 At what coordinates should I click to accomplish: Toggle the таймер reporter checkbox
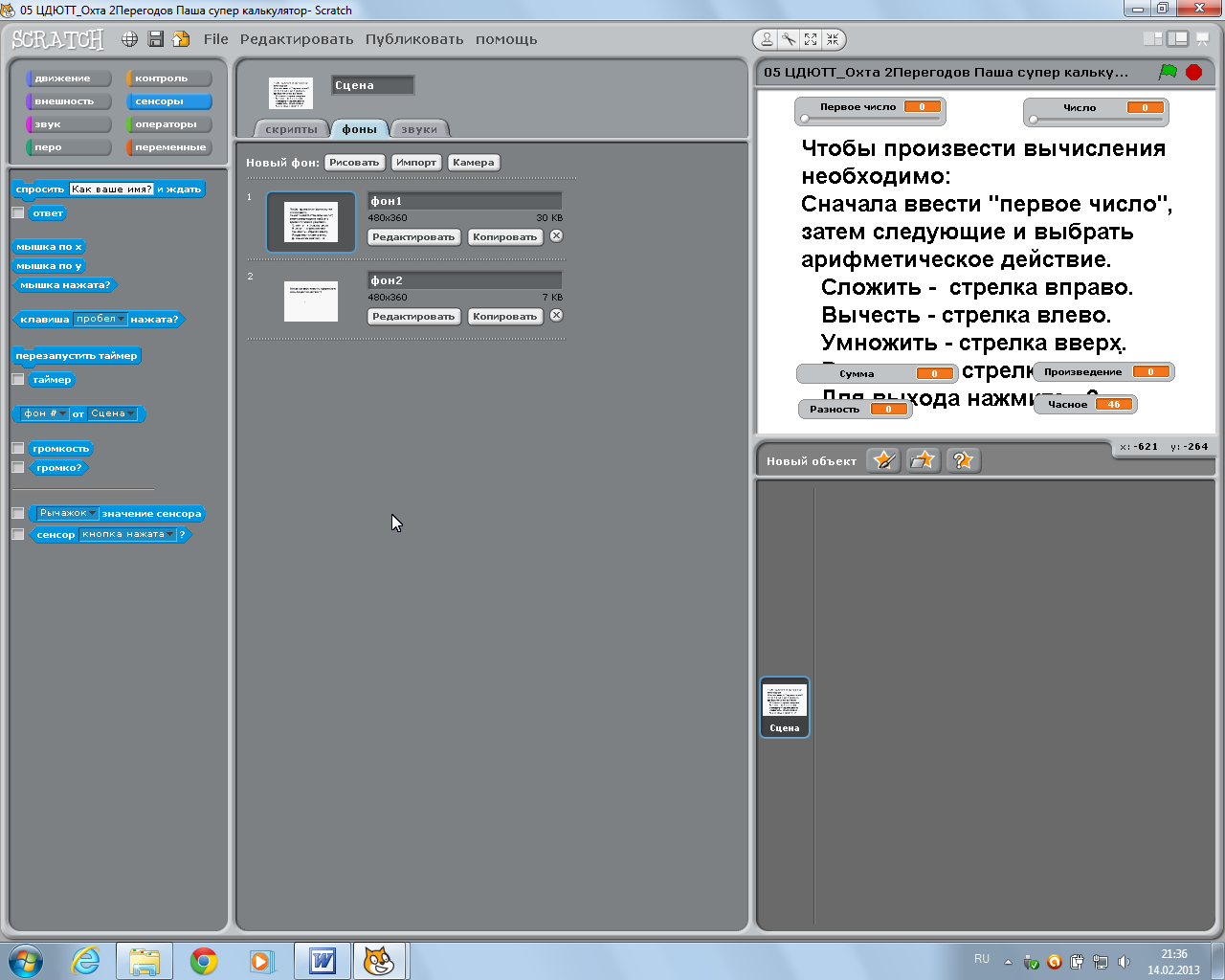click(17, 380)
